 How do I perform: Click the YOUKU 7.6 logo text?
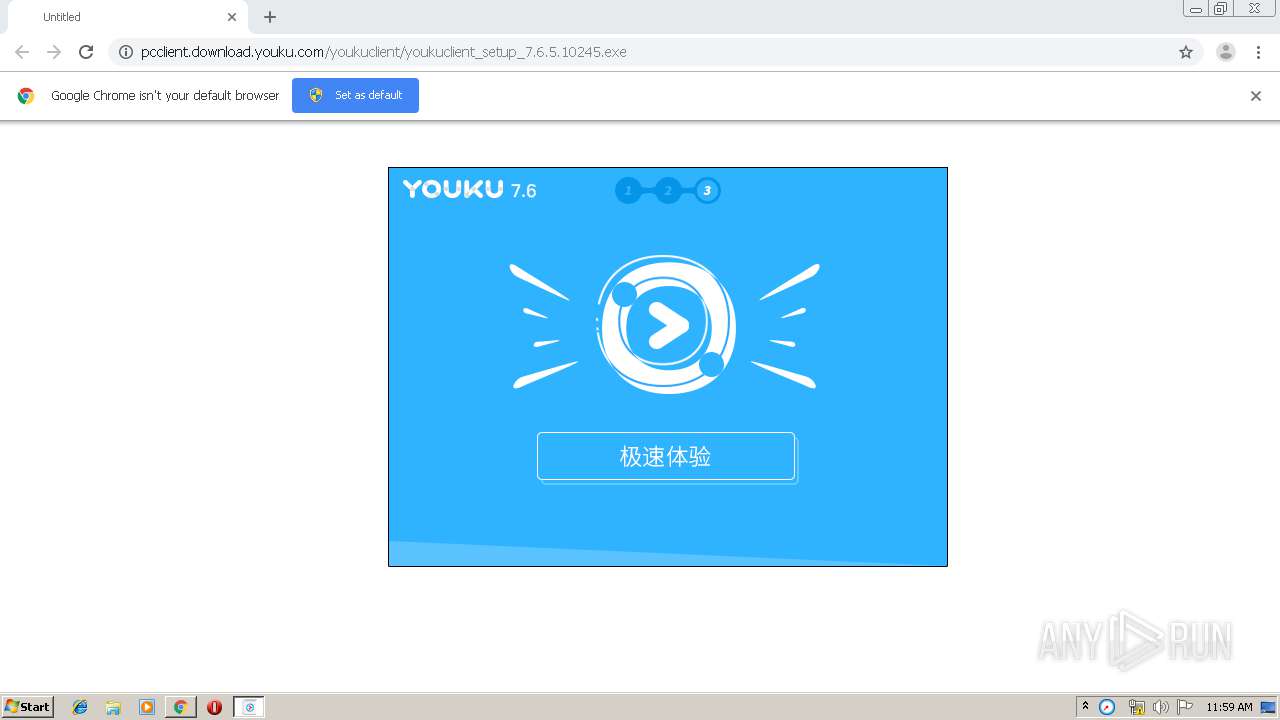point(470,189)
